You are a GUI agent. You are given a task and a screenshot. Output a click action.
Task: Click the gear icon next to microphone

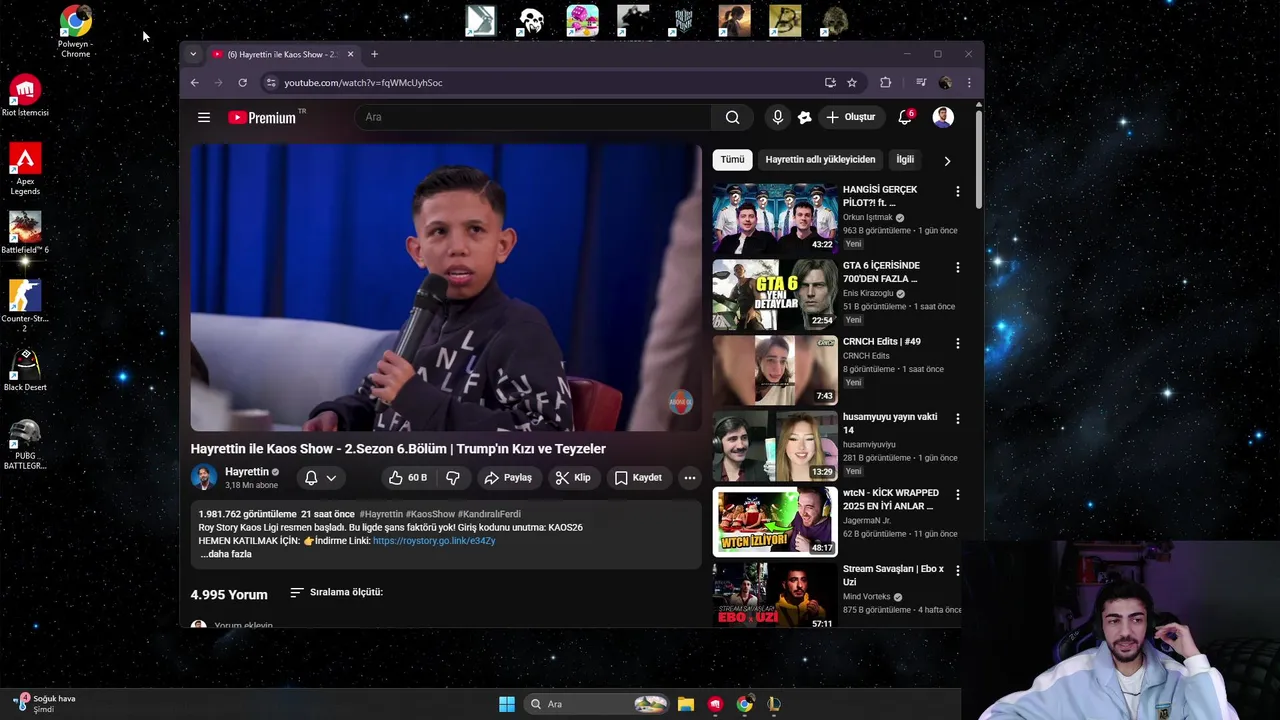tap(805, 117)
